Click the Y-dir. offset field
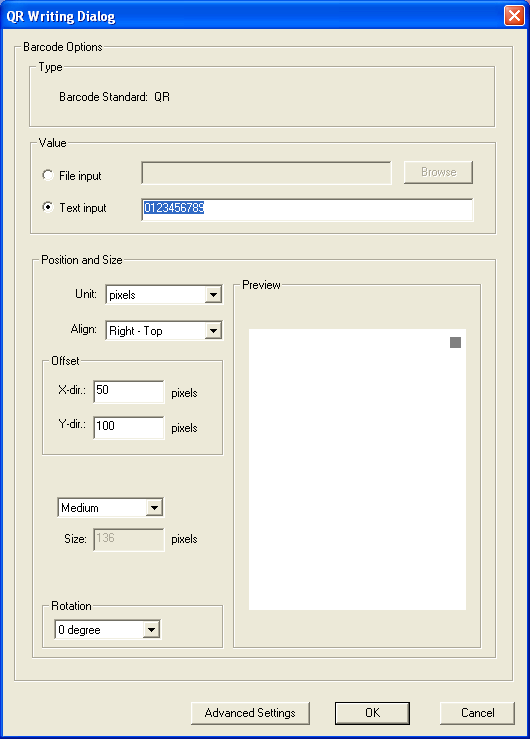530x739 pixels. click(x=129, y=427)
